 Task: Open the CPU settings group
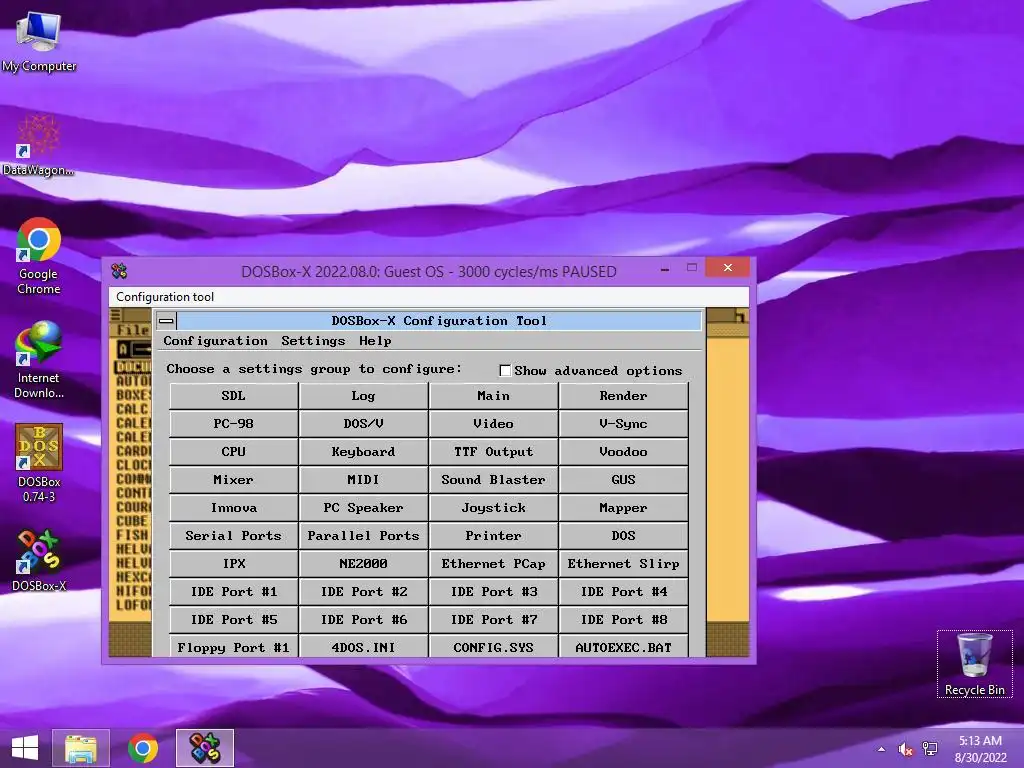[233, 452]
